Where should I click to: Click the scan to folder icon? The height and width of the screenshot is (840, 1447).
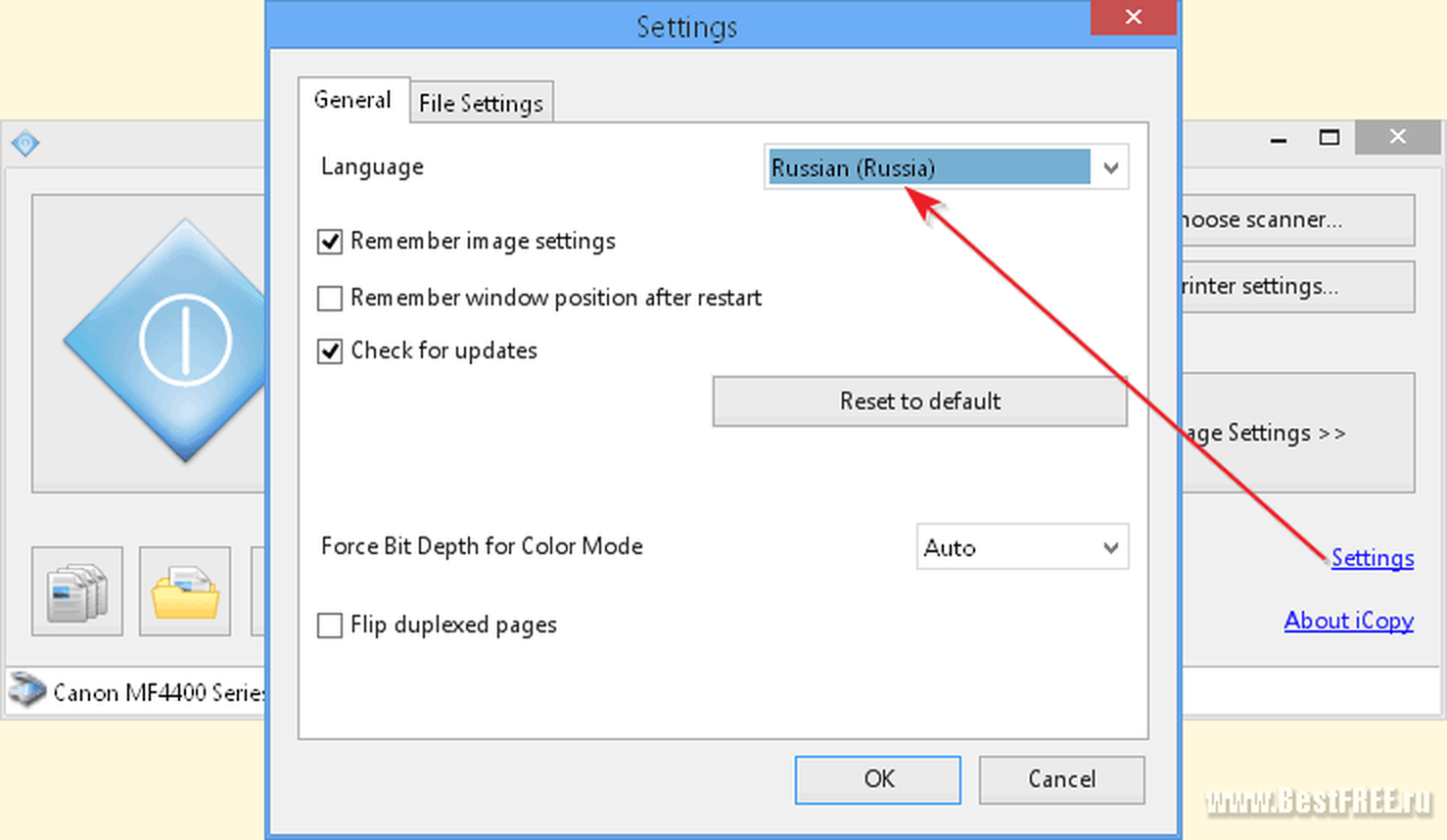tap(185, 591)
